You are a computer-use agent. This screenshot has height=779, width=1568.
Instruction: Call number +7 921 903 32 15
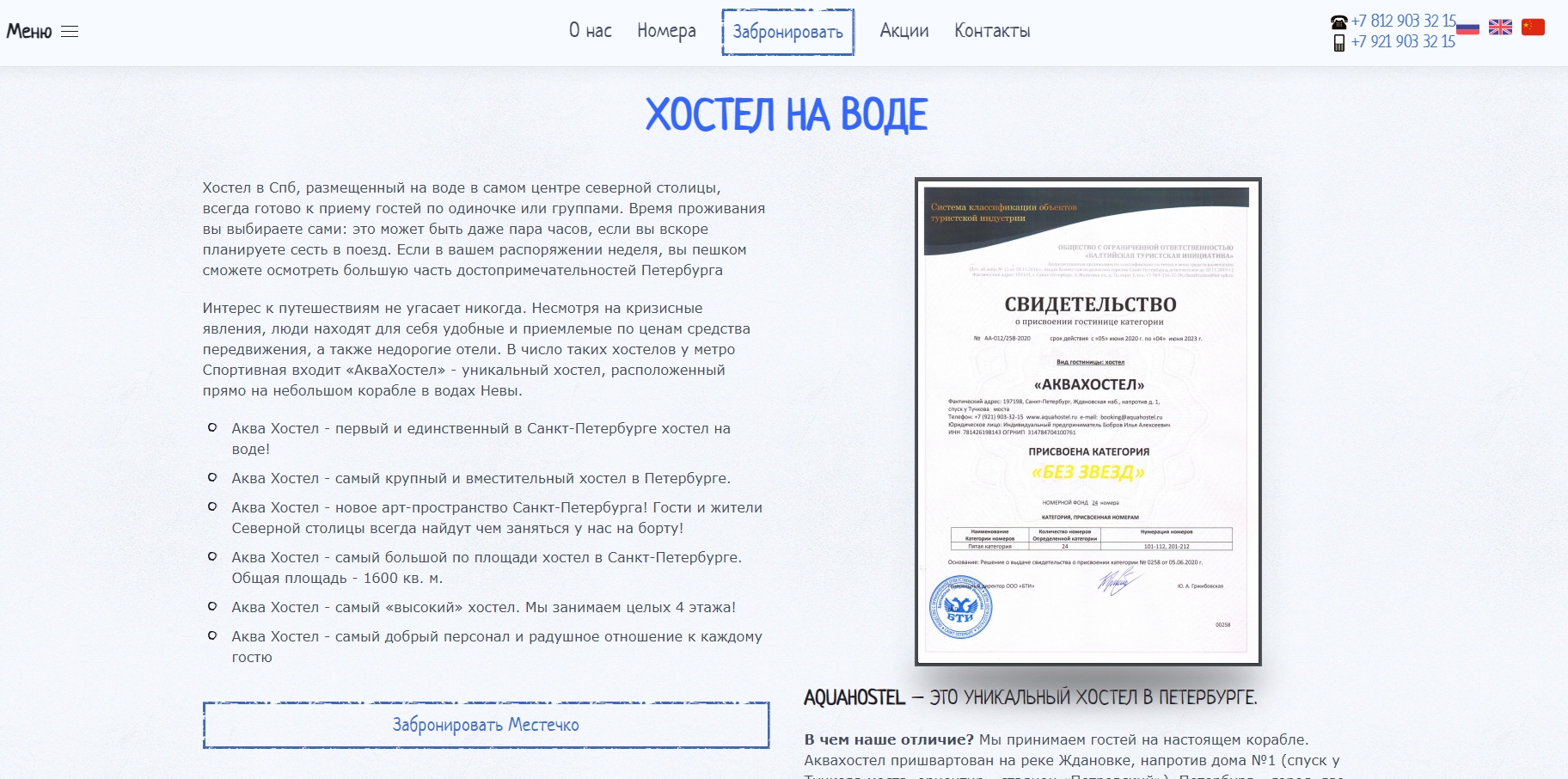[x=1403, y=42]
